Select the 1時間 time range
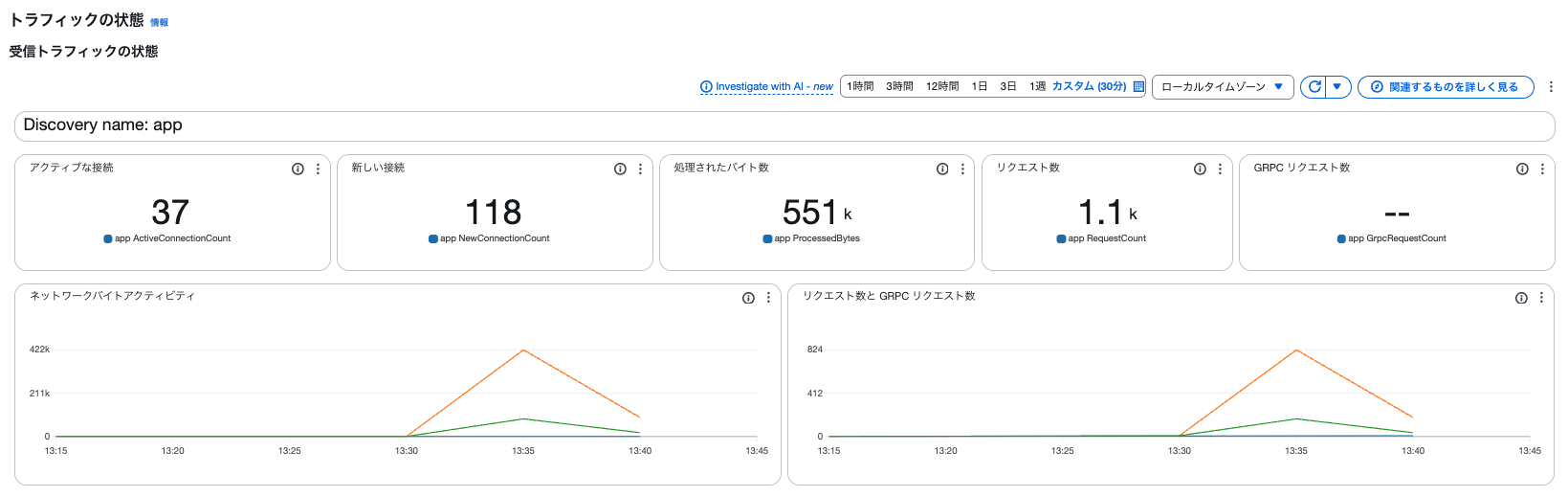 pyautogui.click(x=860, y=86)
